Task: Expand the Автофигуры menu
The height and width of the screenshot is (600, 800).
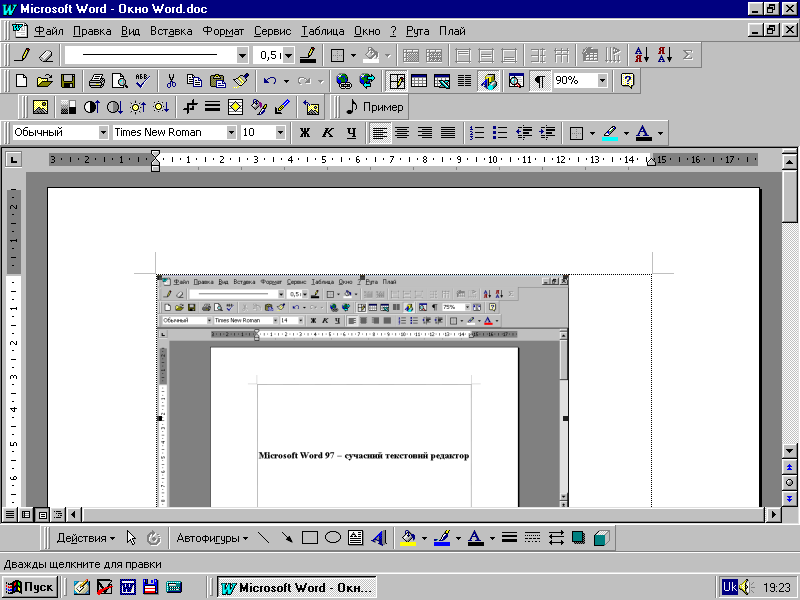Action: click(212, 538)
